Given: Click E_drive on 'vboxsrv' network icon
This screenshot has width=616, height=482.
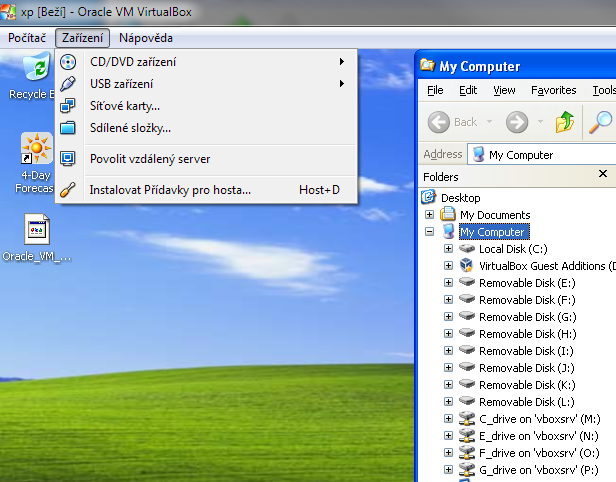Looking at the screenshot, I should pyautogui.click(x=467, y=435).
